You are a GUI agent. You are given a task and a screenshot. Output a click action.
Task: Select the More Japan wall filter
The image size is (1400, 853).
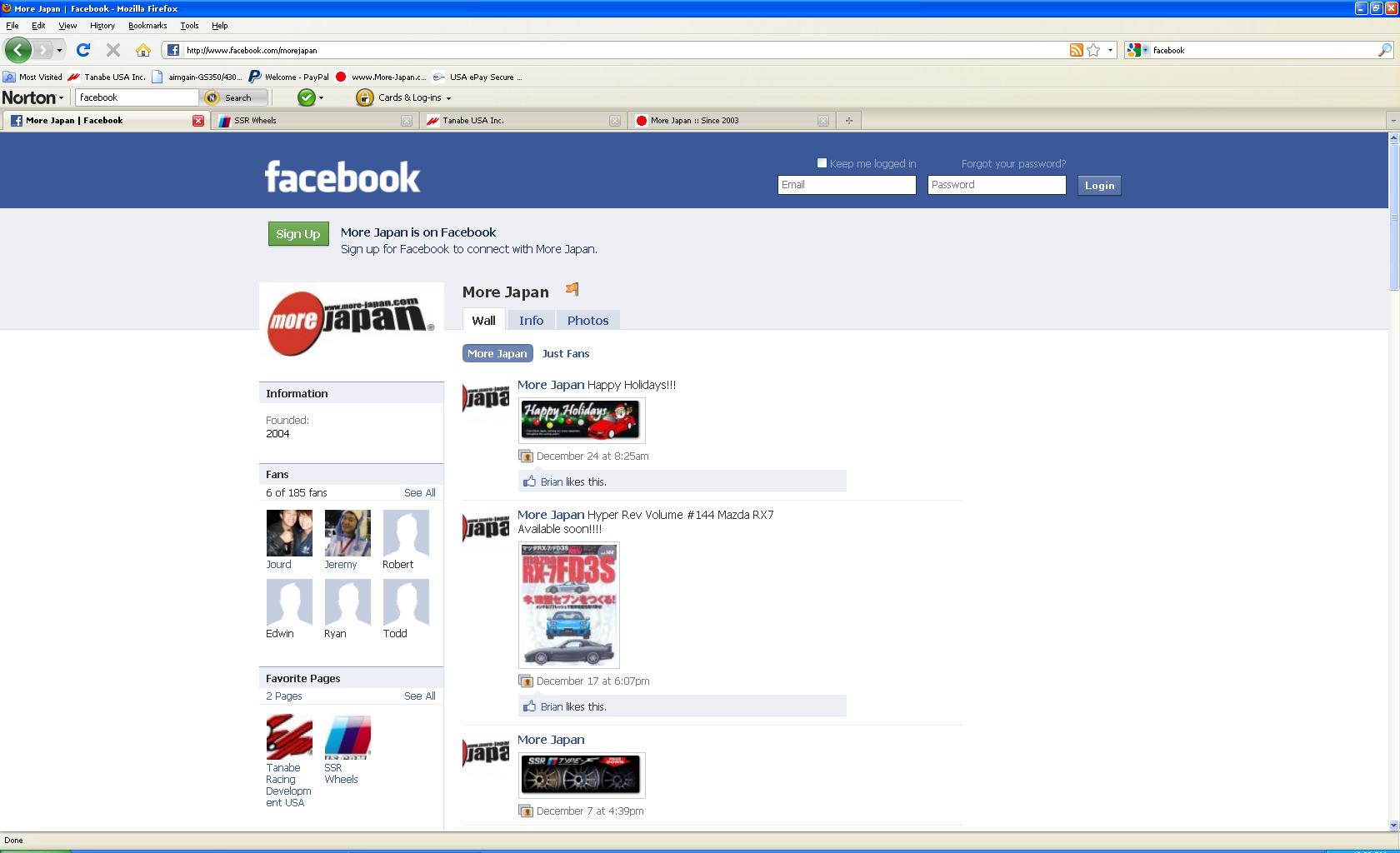(497, 353)
